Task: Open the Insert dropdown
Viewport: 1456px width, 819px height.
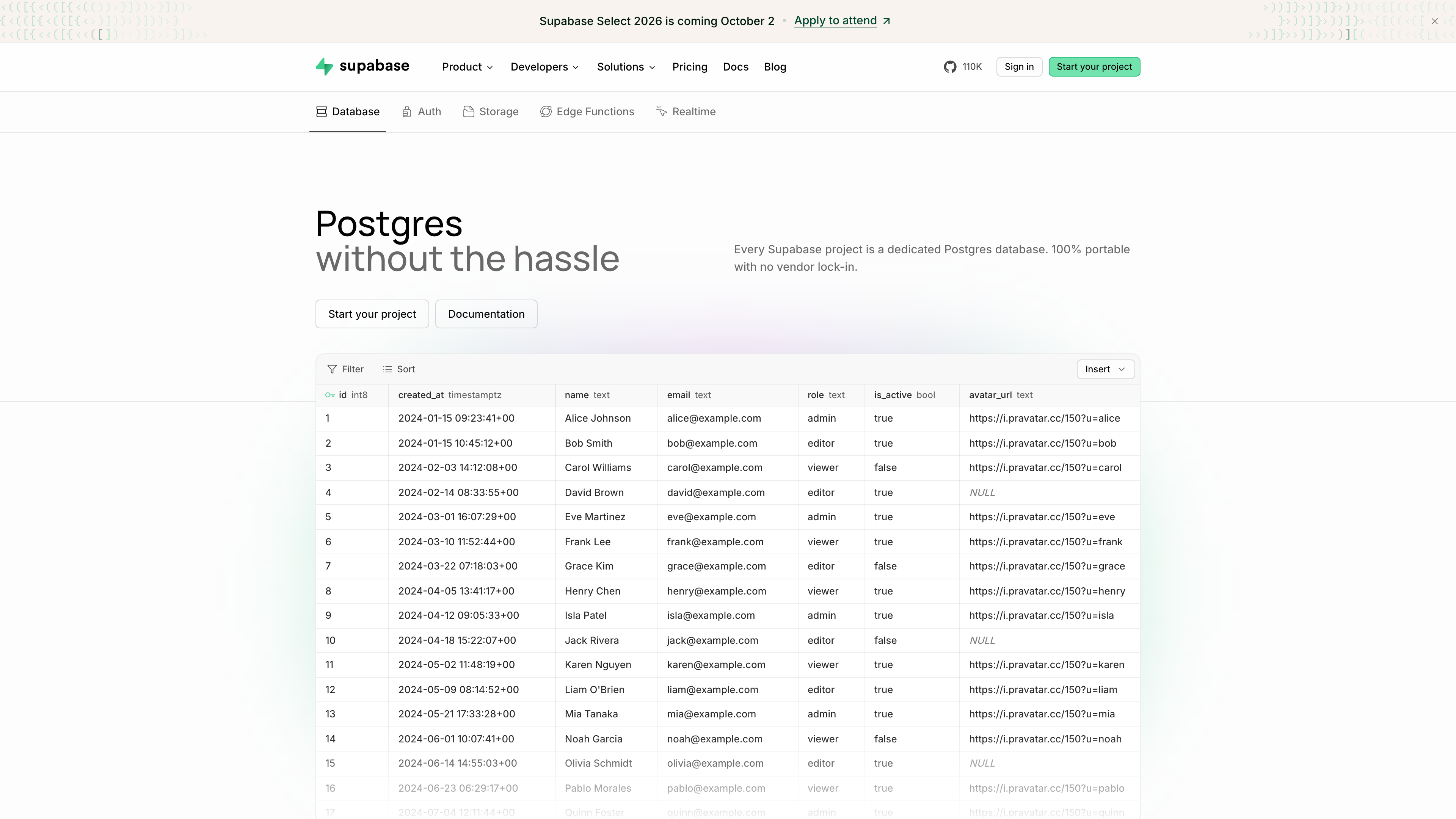Action: [1105, 369]
